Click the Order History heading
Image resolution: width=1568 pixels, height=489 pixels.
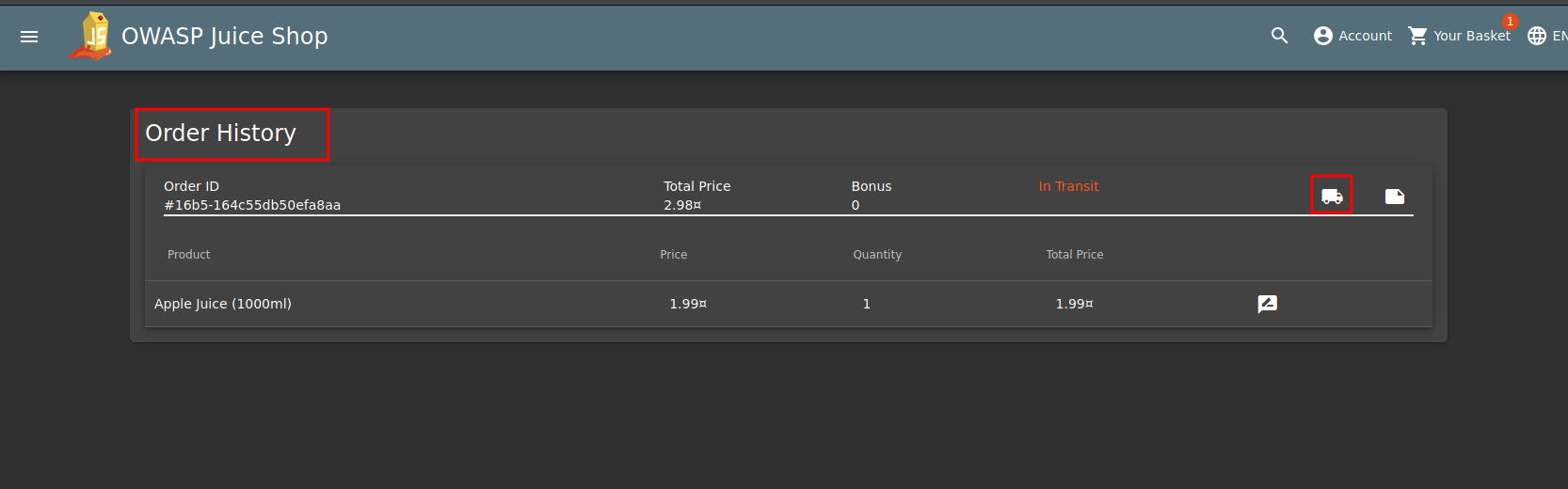click(x=220, y=134)
